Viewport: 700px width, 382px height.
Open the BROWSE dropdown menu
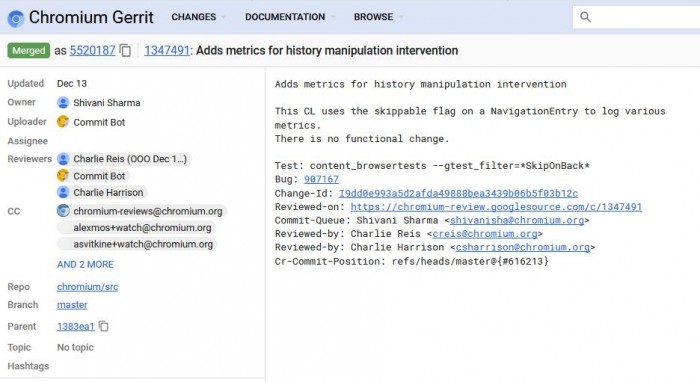point(378,17)
